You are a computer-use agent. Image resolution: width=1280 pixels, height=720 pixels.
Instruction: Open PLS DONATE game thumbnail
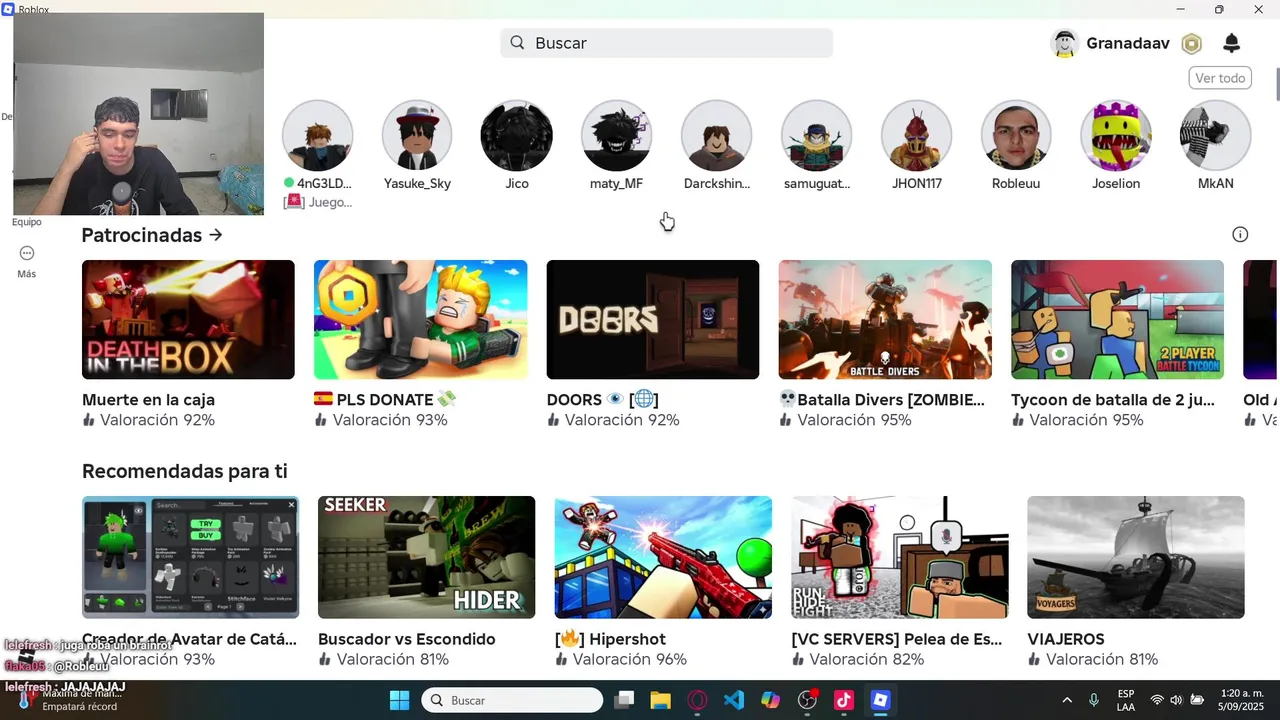[420, 319]
